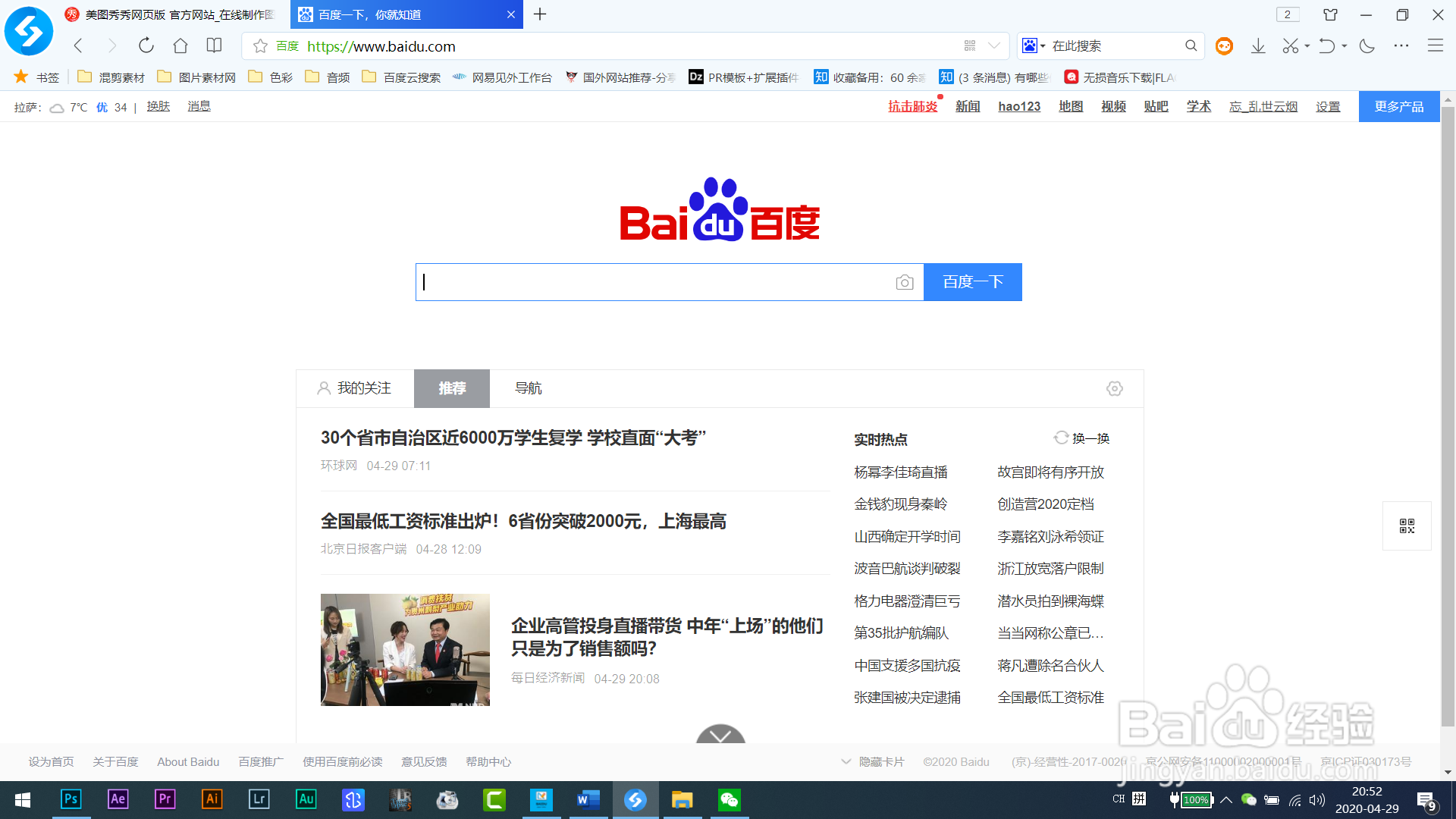Open the browser hamburger main menu
Image resolution: width=1456 pixels, height=819 pixels.
pos(1436,46)
